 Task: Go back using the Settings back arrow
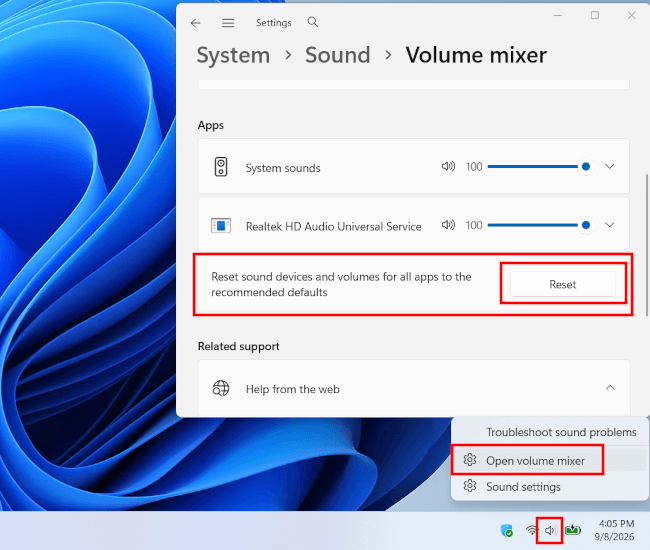196,23
